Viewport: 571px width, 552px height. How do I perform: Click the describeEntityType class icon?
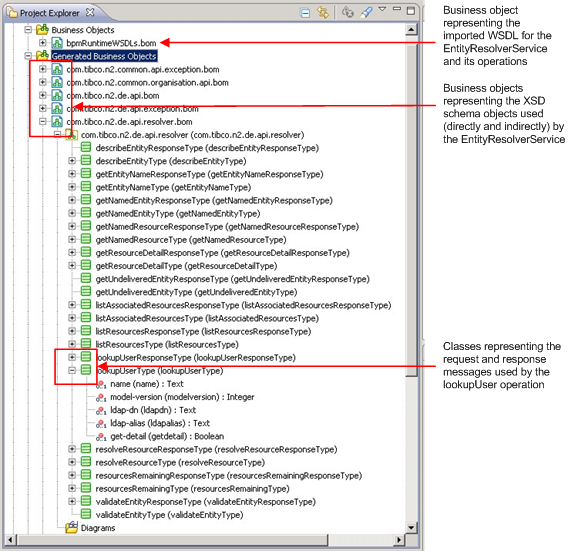(x=86, y=161)
